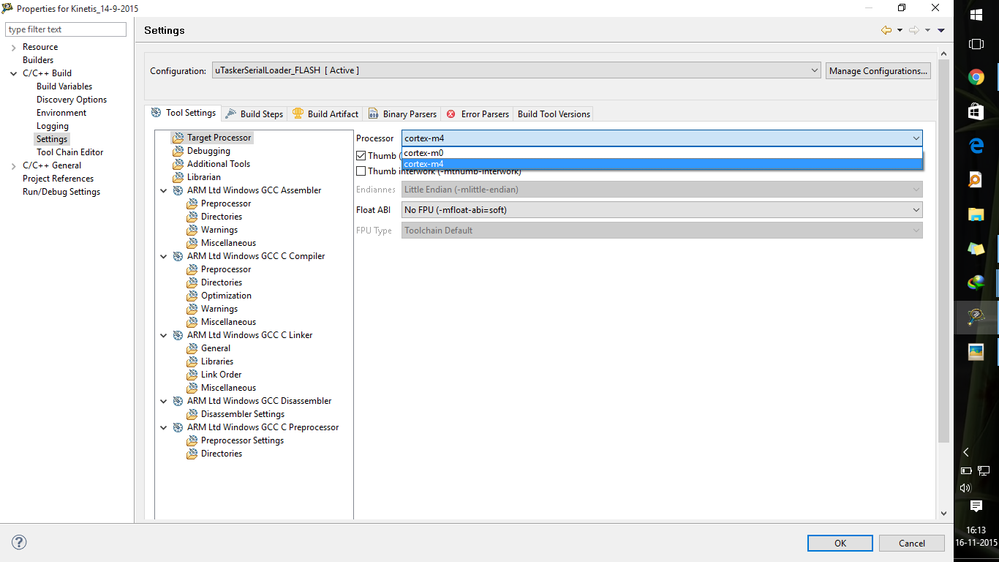Open Task View on the taskbar
999x562 pixels.
[975, 45]
